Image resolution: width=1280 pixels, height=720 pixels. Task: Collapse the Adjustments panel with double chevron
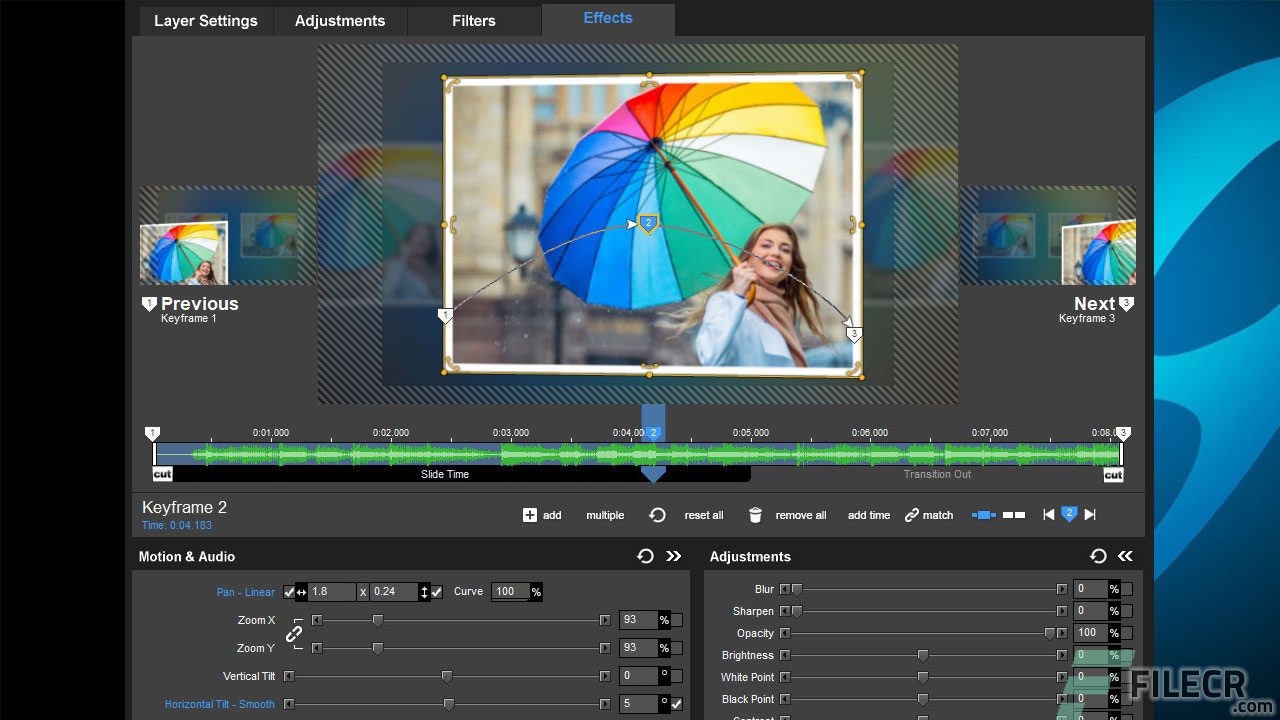pos(1126,556)
